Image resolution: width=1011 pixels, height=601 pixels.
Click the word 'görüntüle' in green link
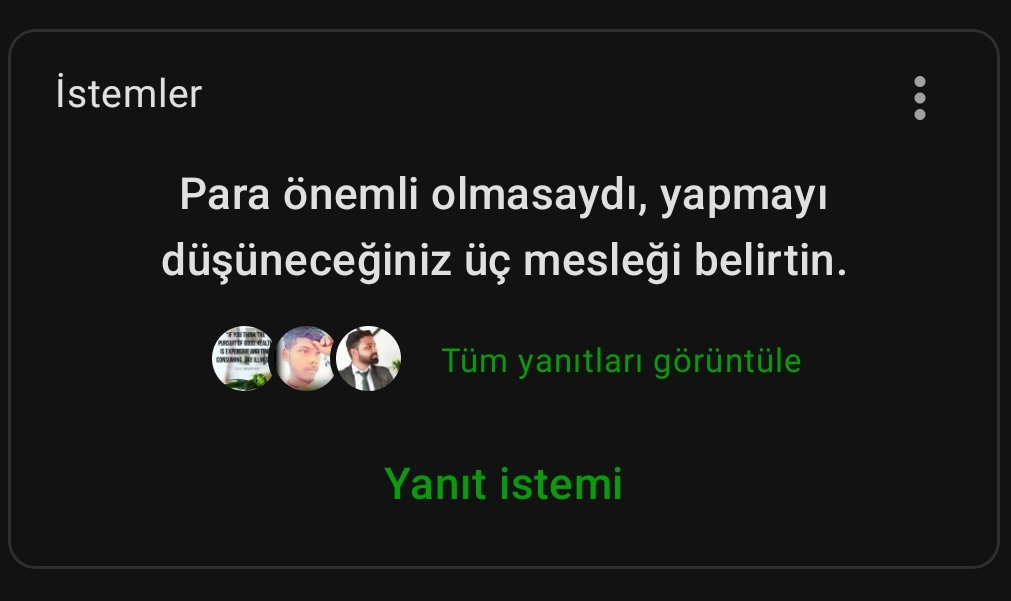coord(727,361)
